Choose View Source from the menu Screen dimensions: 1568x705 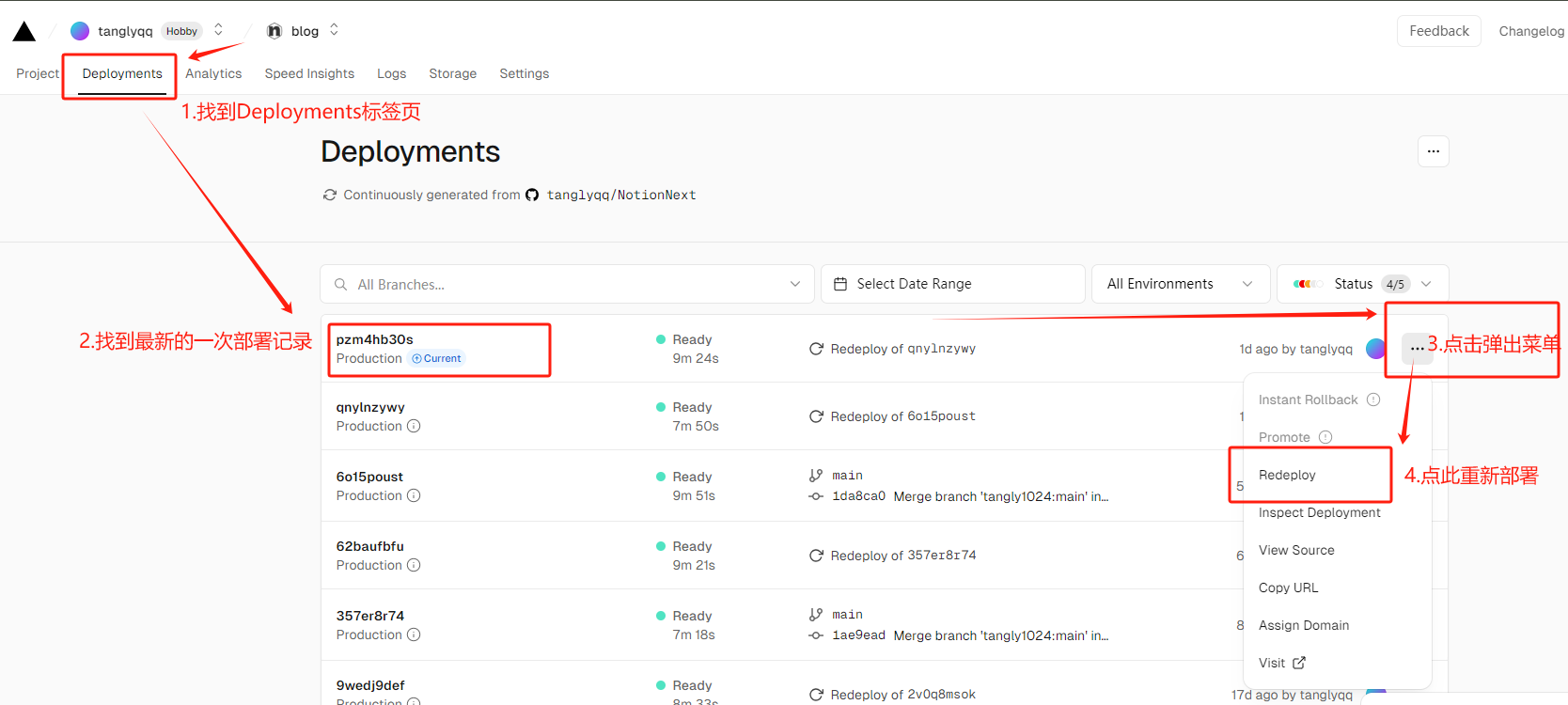tap(1338, 550)
